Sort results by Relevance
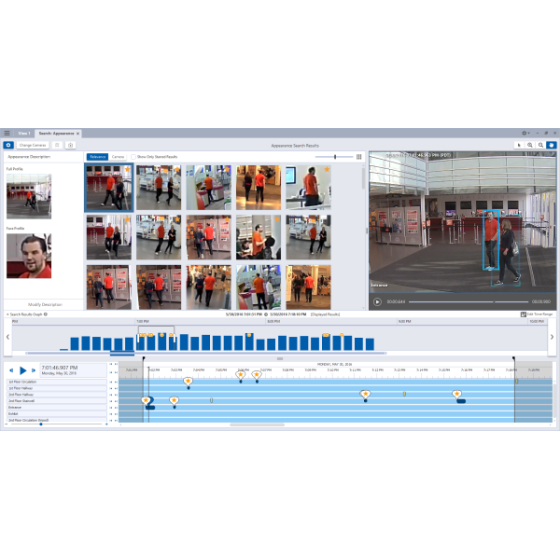This screenshot has width=560, height=560. (x=97, y=157)
